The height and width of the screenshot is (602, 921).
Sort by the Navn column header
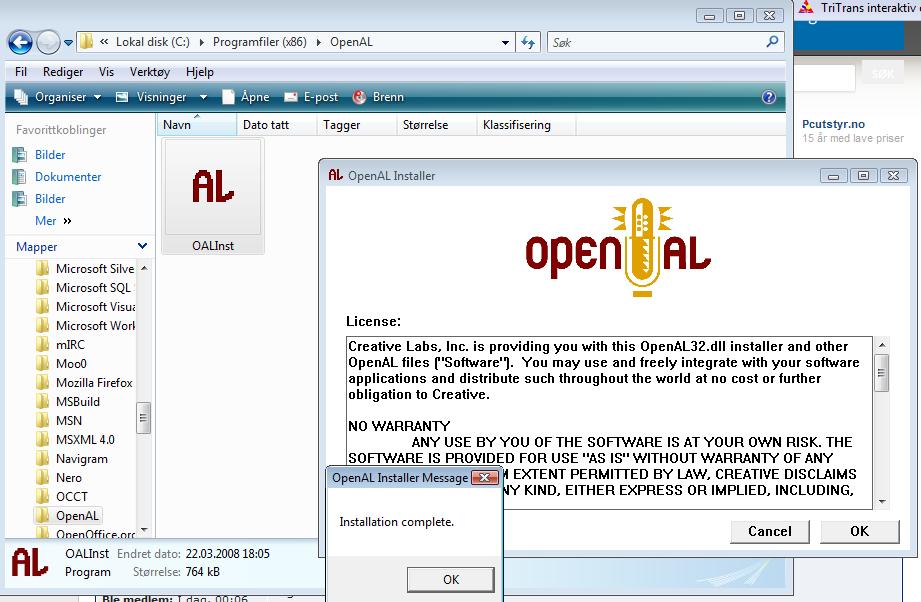coord(197,125)
